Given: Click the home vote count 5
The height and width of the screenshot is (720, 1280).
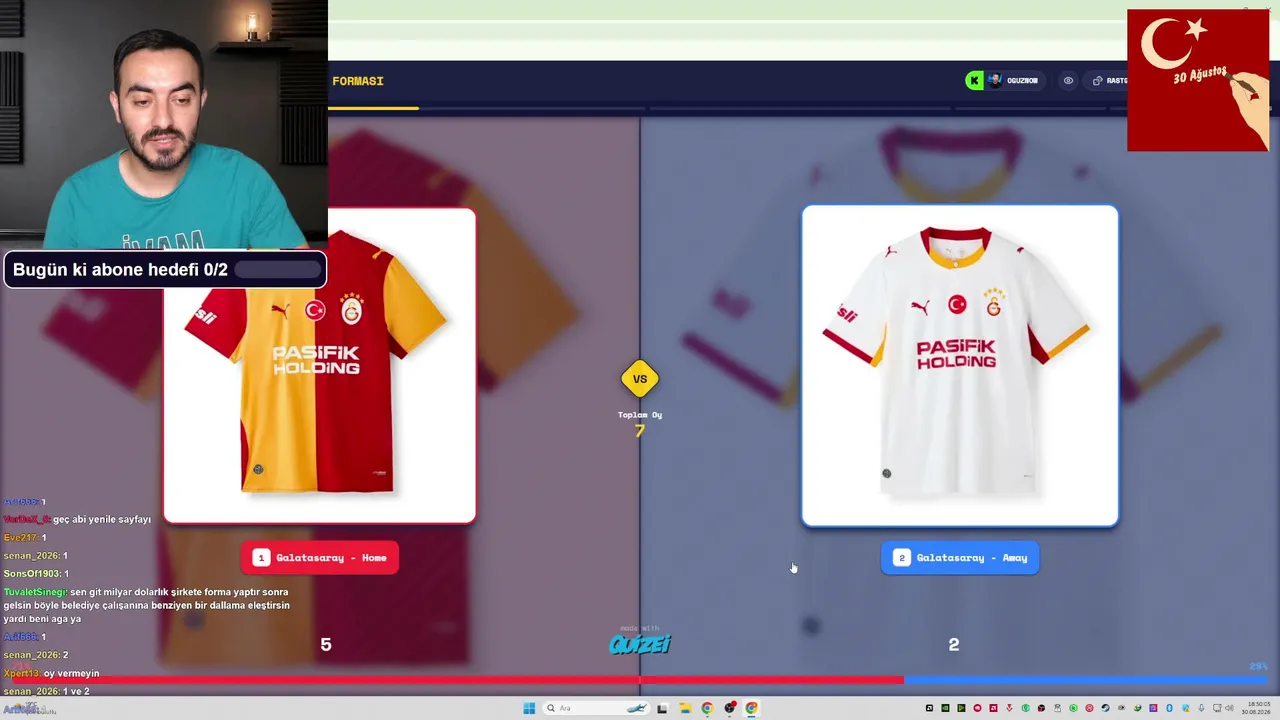Looking at the screenshot, I should point(326,645).
